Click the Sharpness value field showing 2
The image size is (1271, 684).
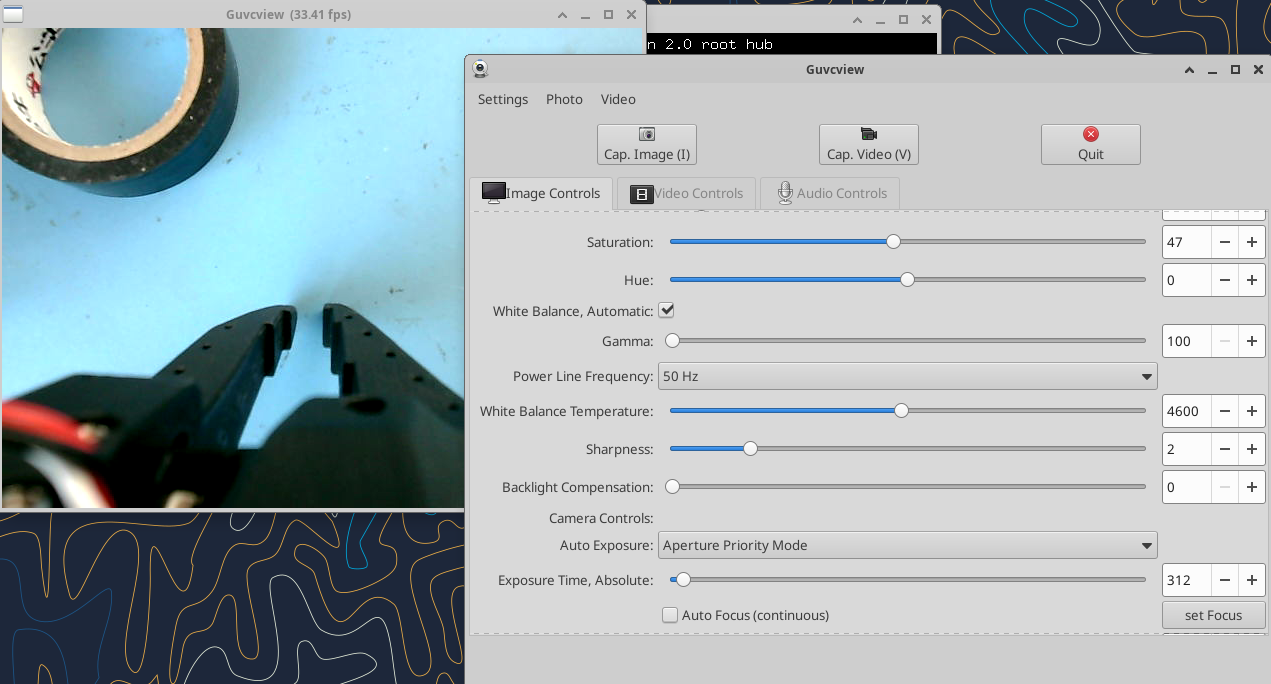pyautogui.click(x=1187, y=449)
